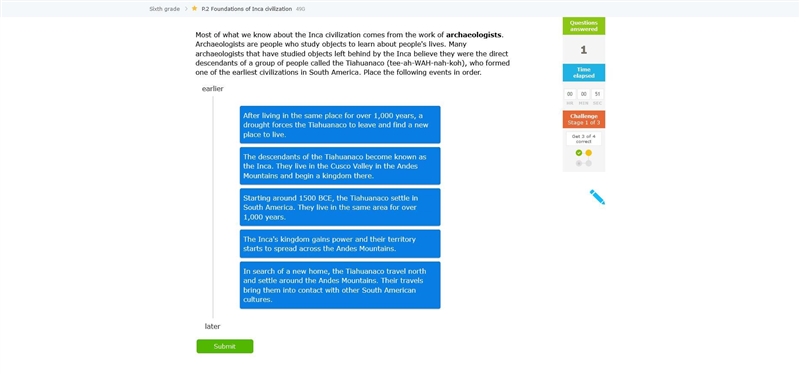
Task: Click the seconds counter in the timer
Action: (x=597, y=94)
